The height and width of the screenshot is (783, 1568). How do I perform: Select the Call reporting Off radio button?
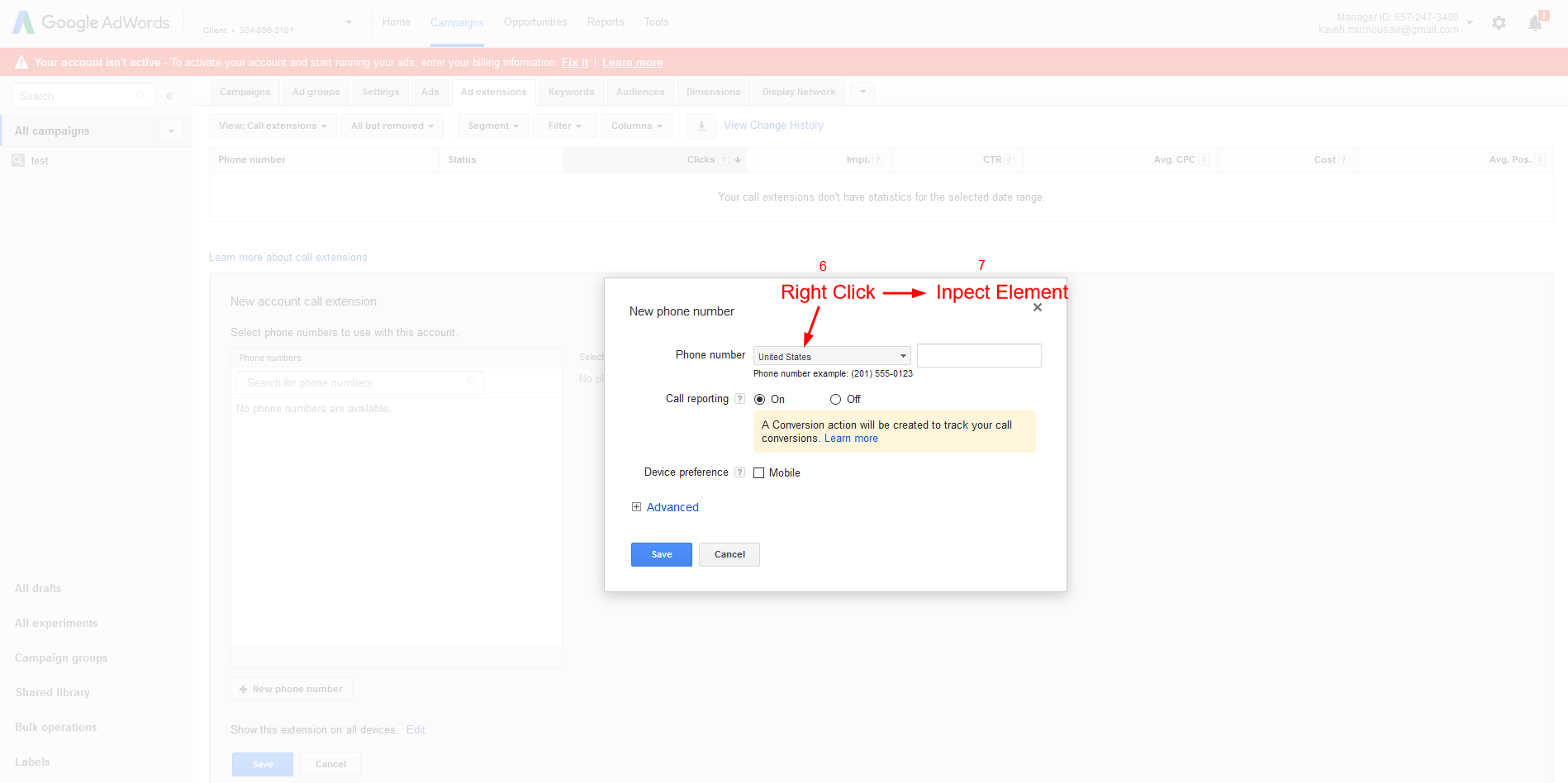tap(835, 400)
